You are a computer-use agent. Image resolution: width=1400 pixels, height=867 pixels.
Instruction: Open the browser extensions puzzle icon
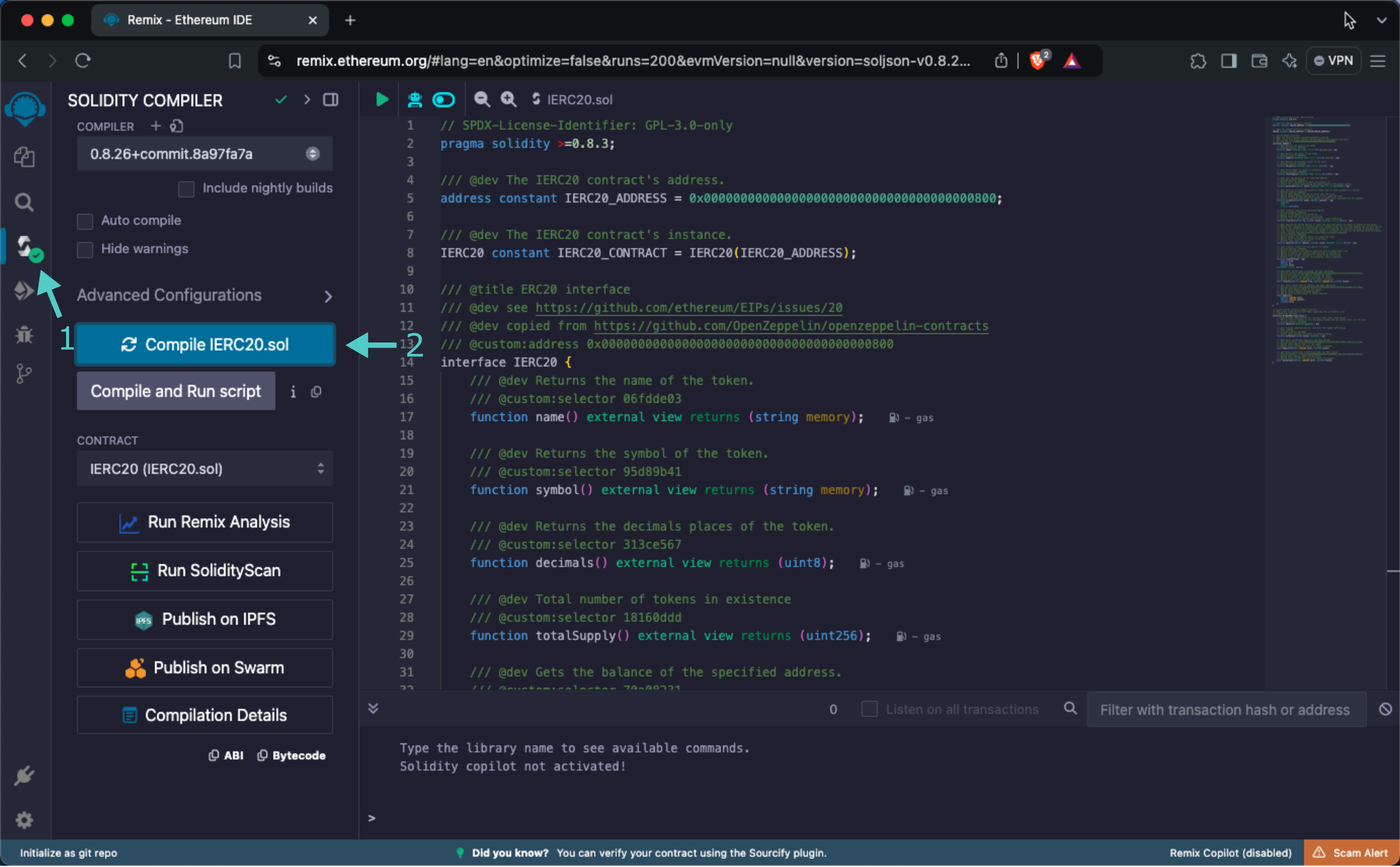(1198, 61)
